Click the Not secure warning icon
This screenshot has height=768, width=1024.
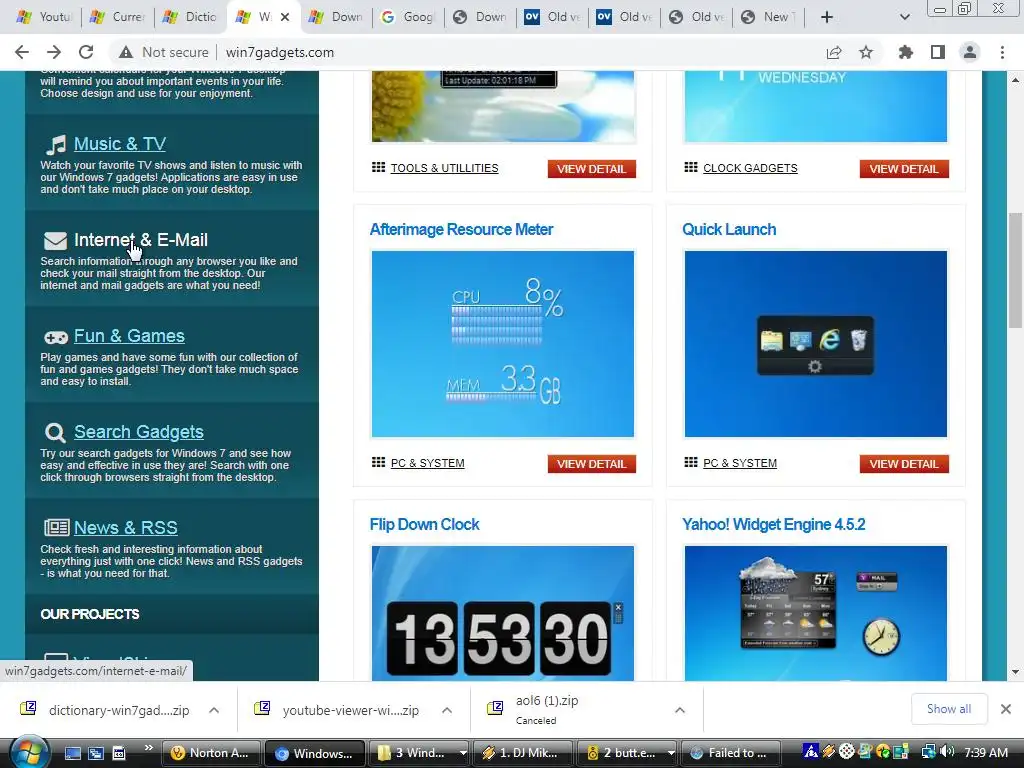click(x=126, y=52)
